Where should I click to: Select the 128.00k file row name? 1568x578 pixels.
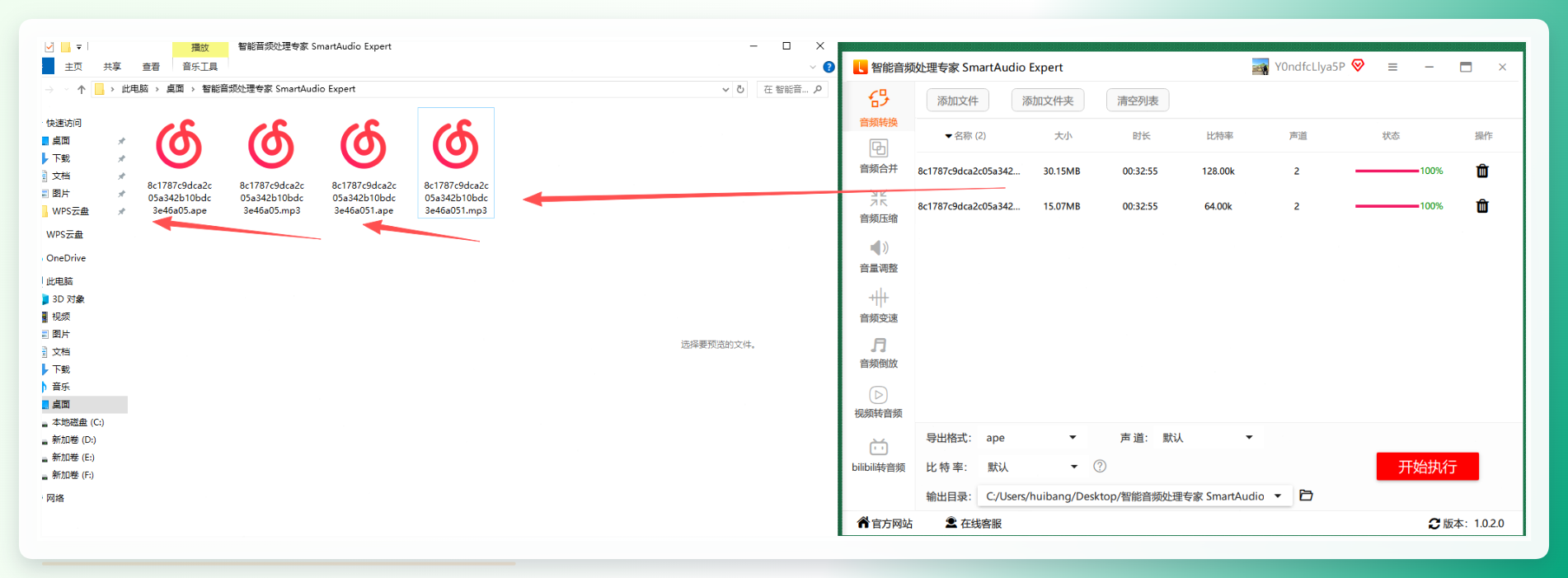[969, 171]
